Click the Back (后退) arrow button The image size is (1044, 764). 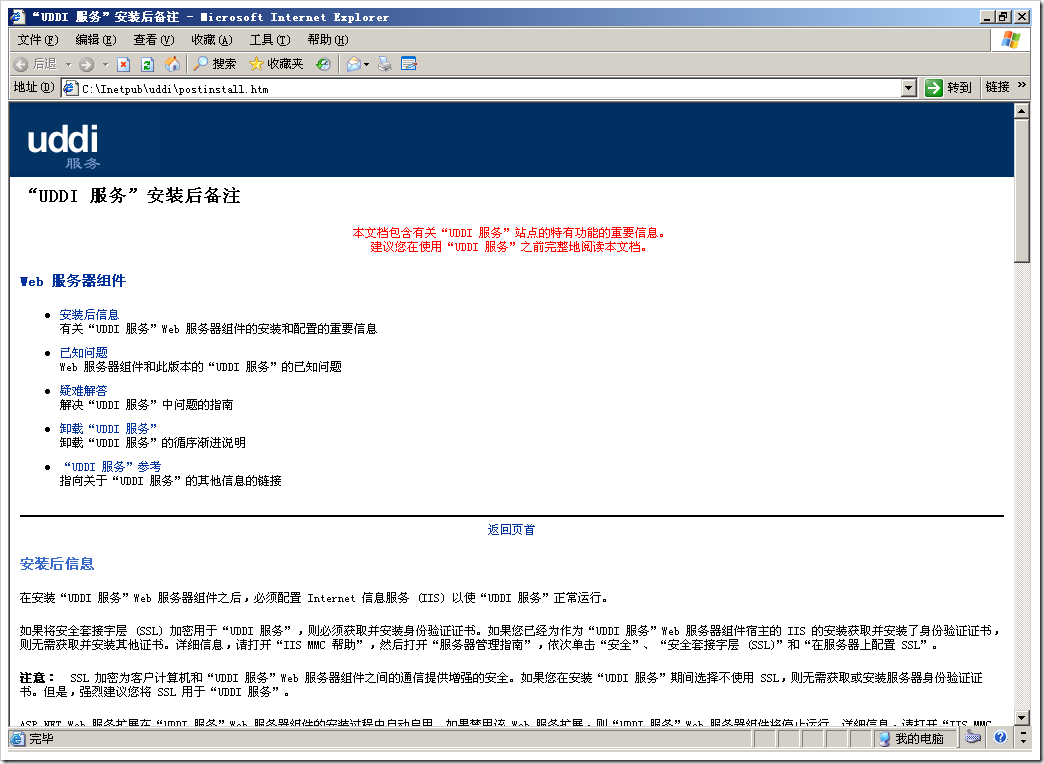click(x=37, y=64)
